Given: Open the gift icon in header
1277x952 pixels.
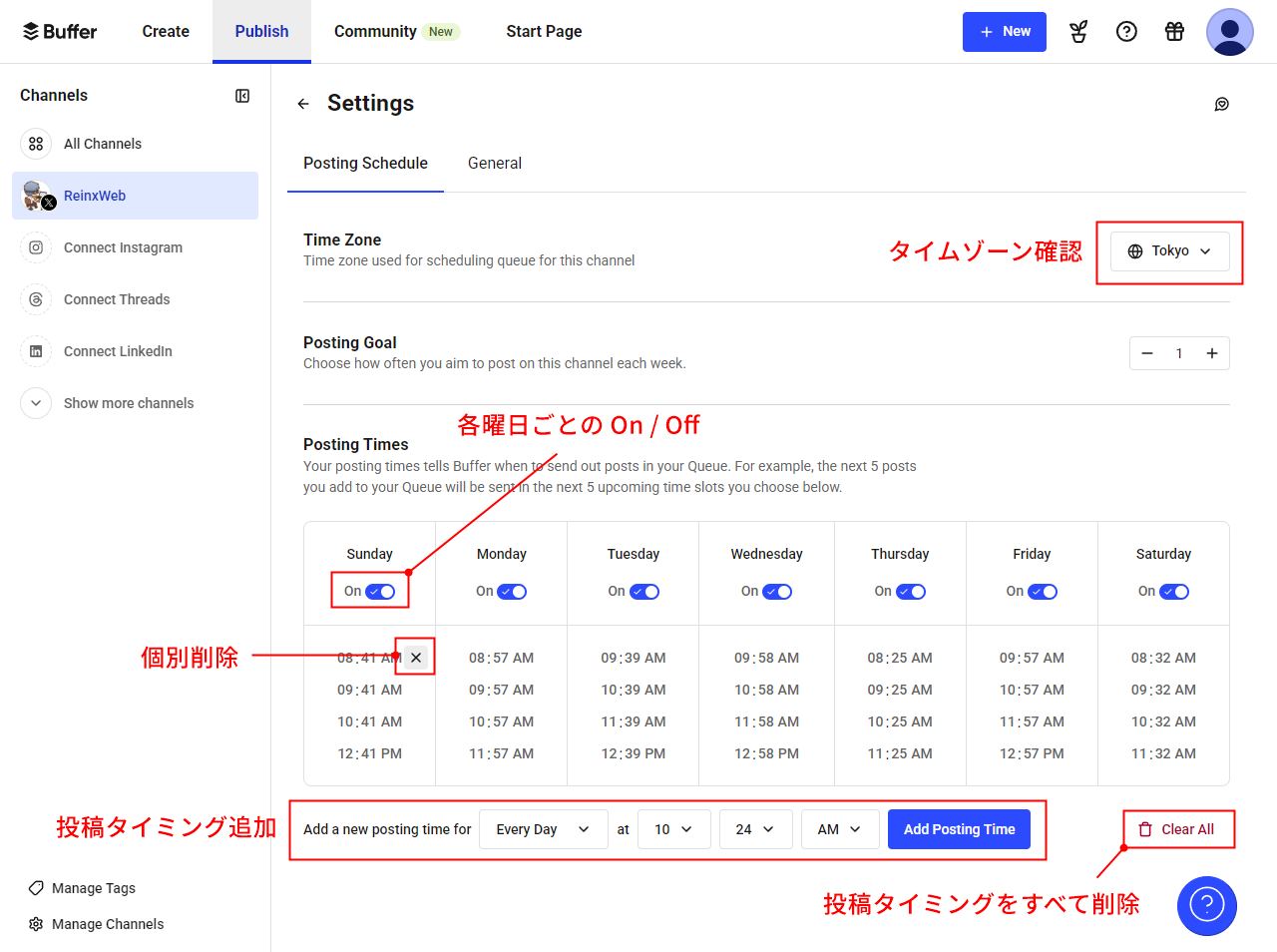Looking at the screenshot, I should click(1174, 32).
